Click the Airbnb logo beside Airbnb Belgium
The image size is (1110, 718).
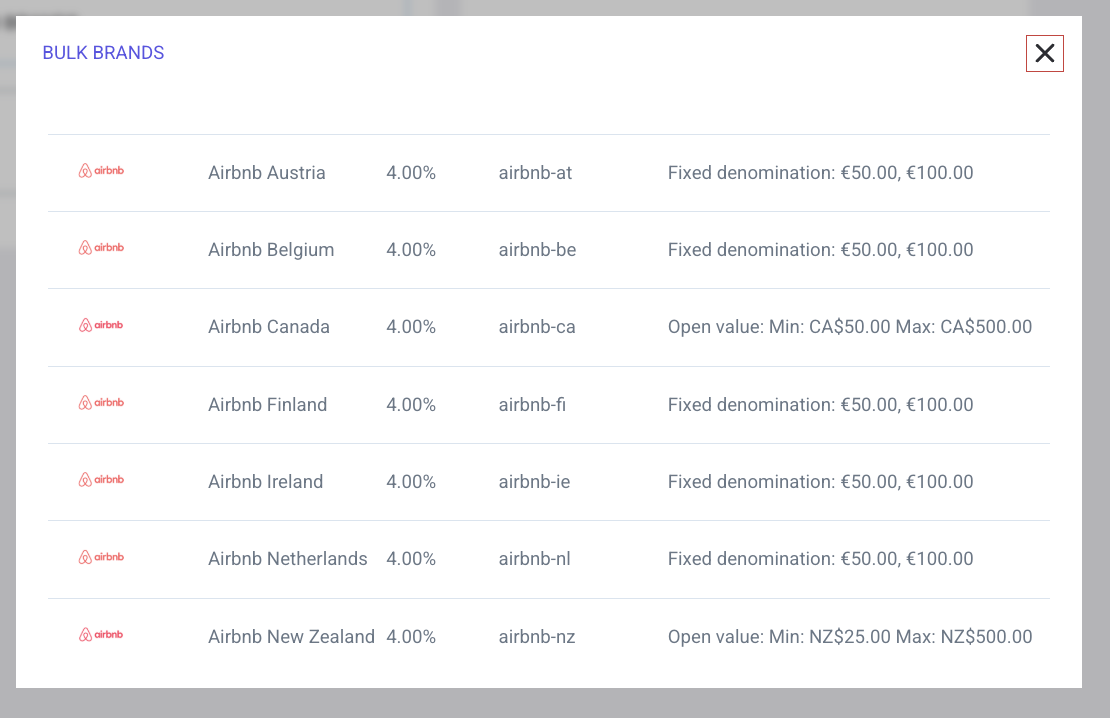coord(101,247)
